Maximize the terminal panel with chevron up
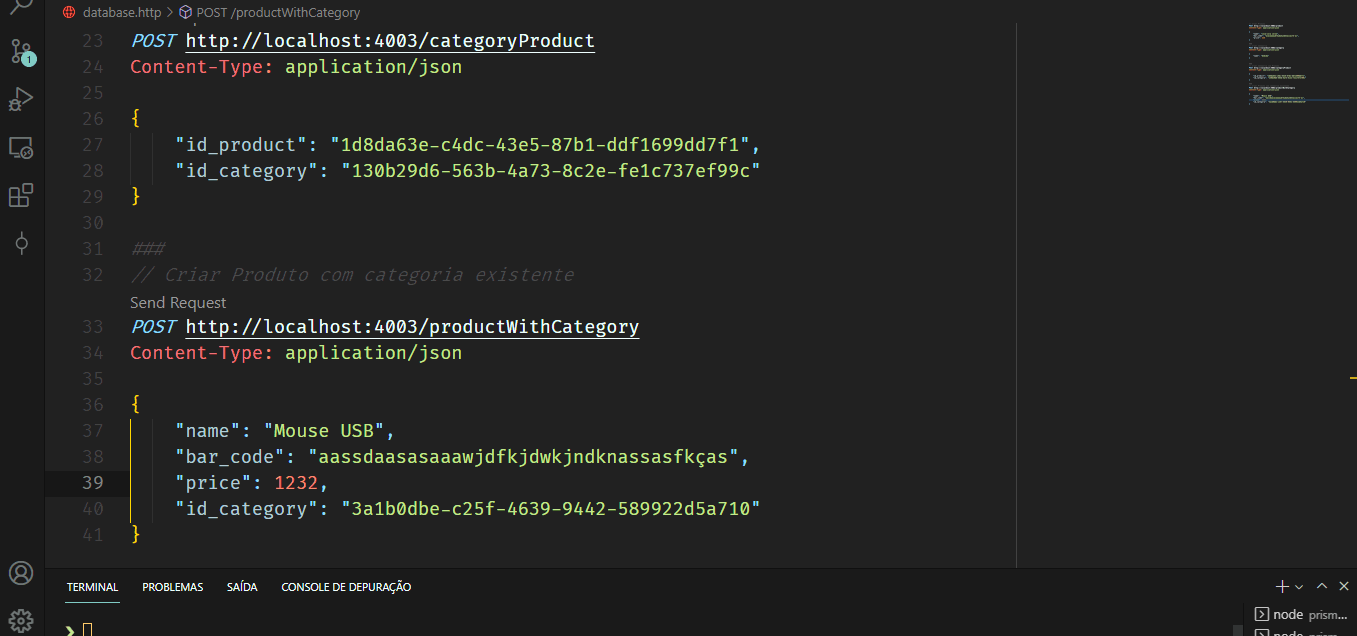Image resolution: width=1357 pixels, height=636 pixels. pyautogui.click(x=1322, y=587)
